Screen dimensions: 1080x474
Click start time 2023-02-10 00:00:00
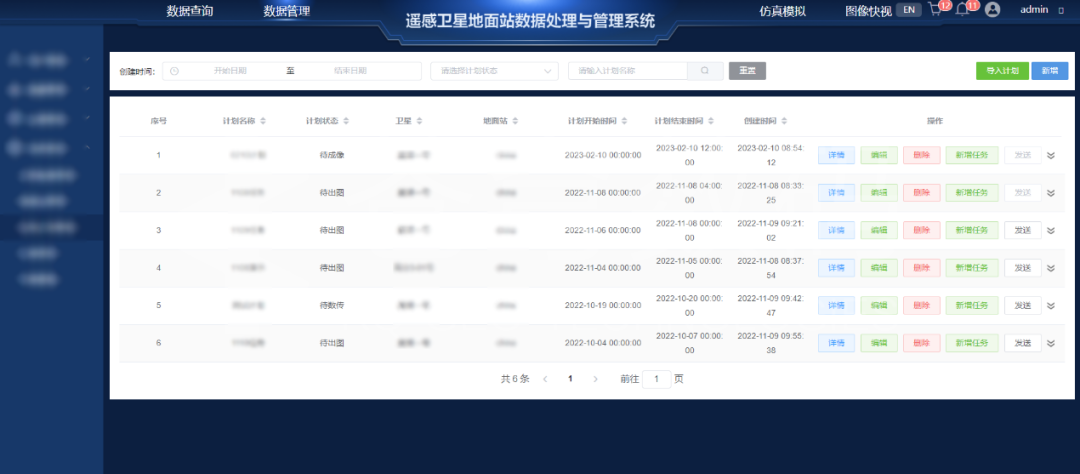pyautogui.click(x=603, y=155)
